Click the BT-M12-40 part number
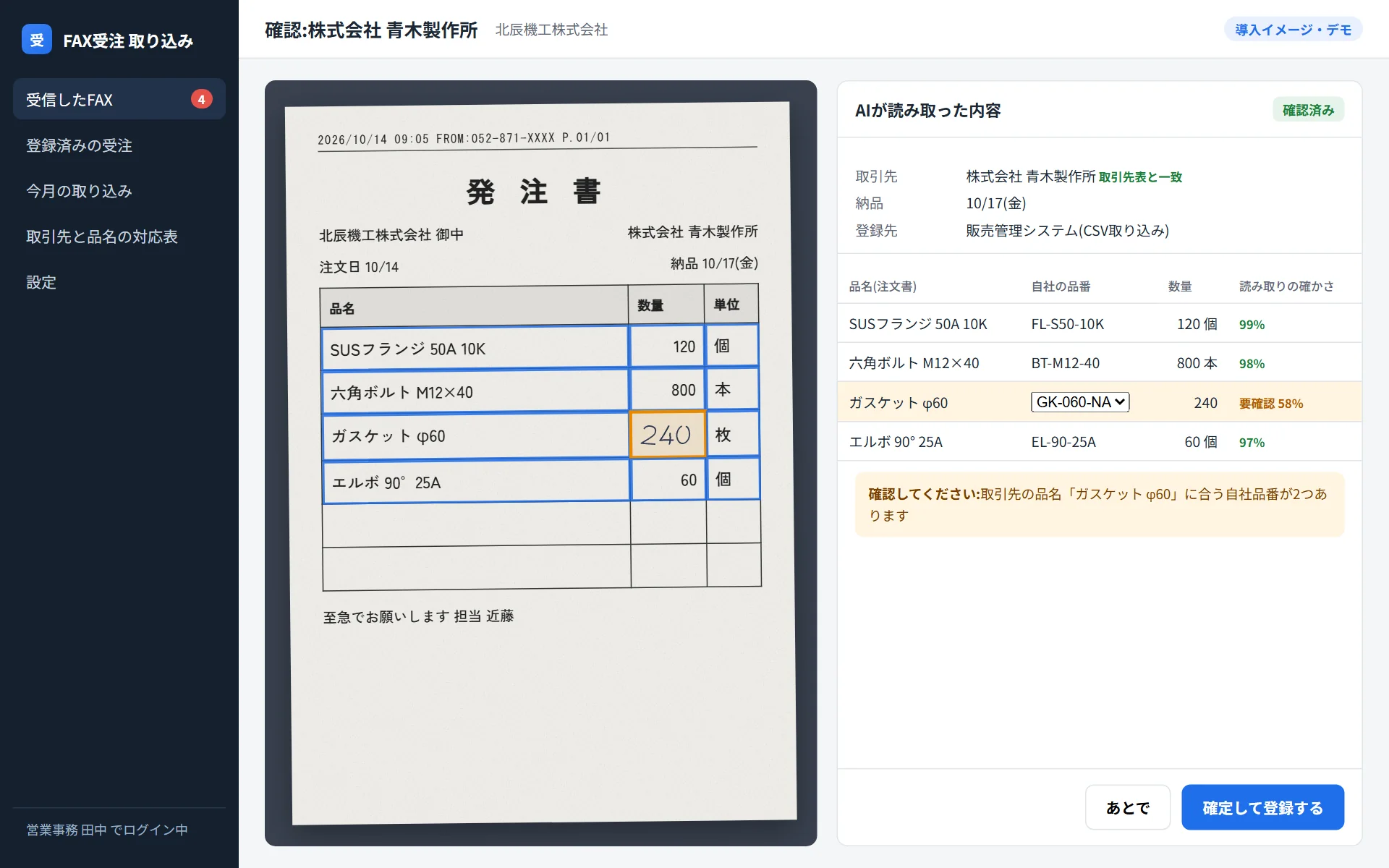This screenshot has height=868, width=1389. (x=1065, y=363)
